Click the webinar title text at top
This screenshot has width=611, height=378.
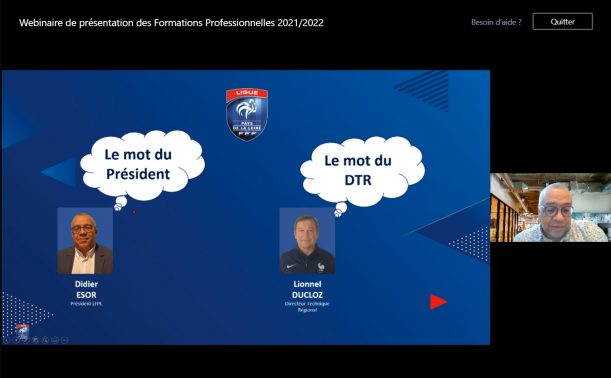pyautogui.click(x=171, y=23)
